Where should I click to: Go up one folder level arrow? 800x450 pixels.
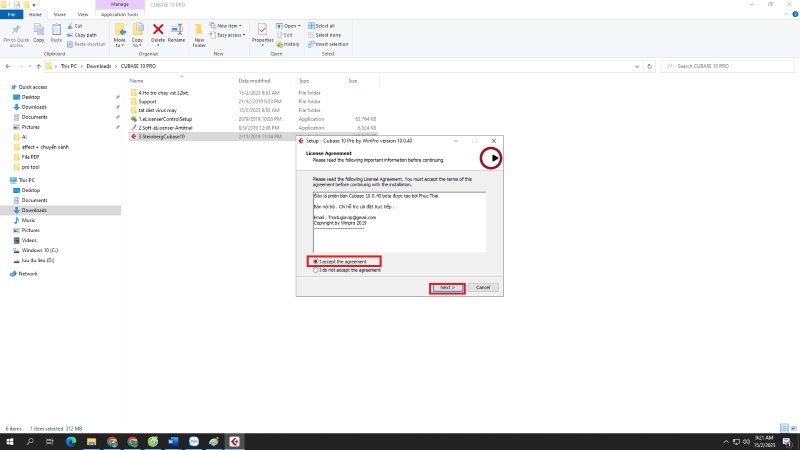click(38, 66)
